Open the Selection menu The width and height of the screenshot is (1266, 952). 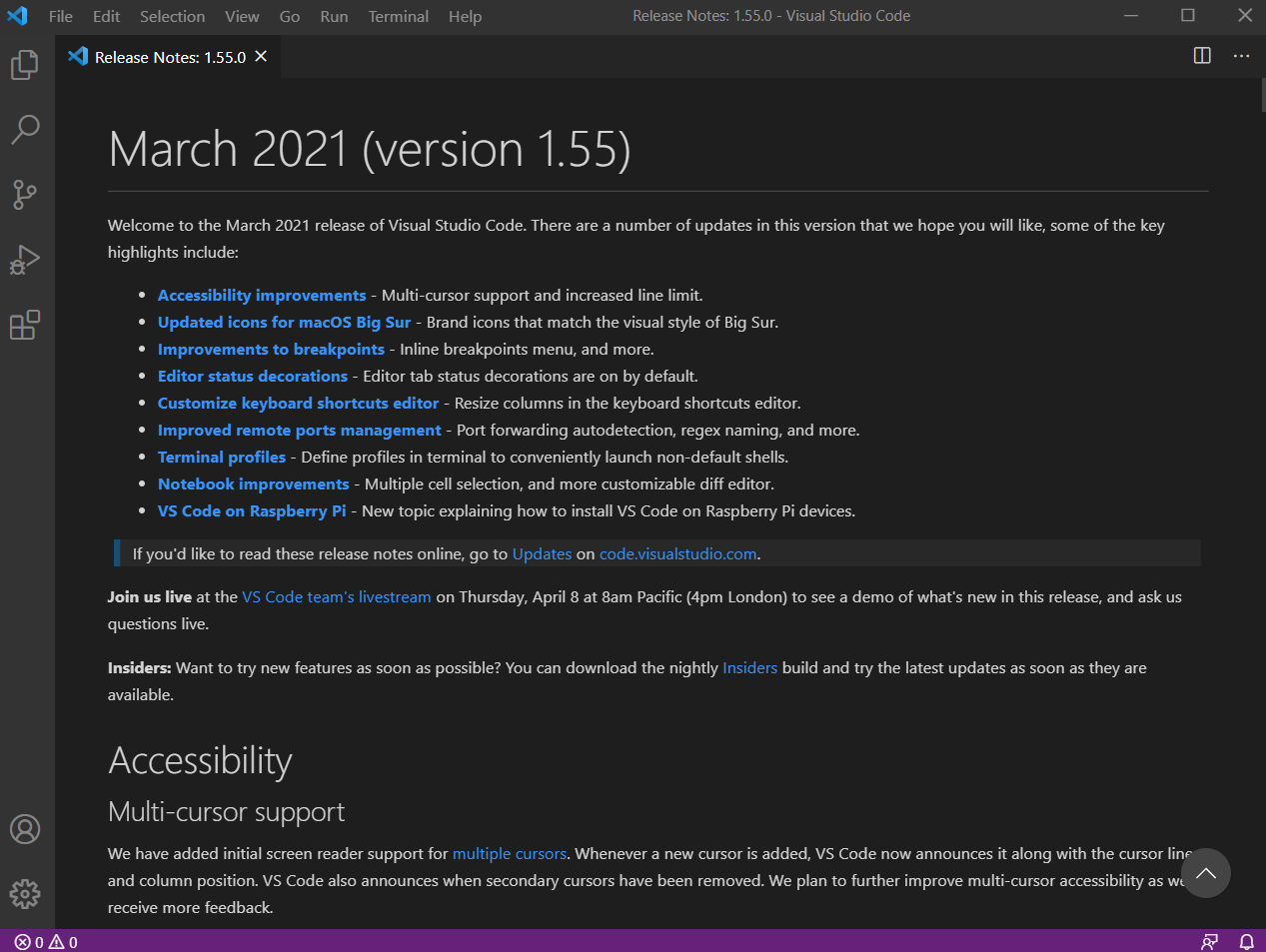point(172,16)
